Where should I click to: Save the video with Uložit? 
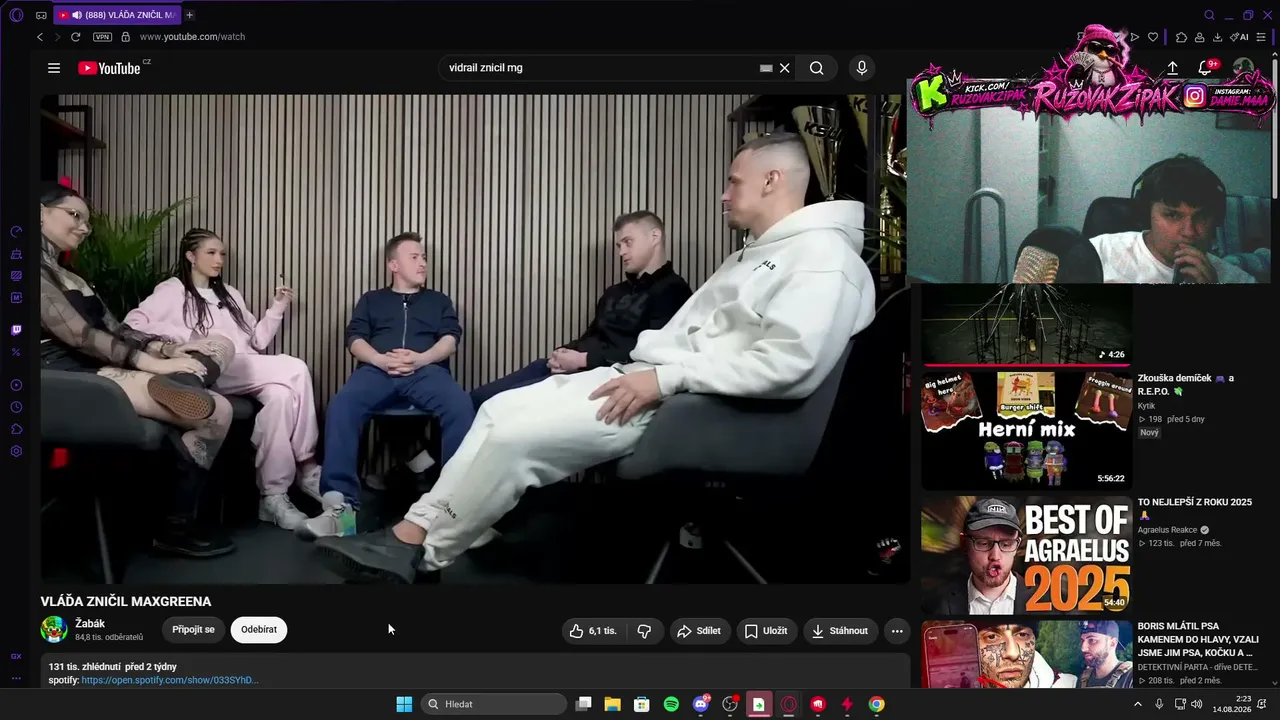coord(766,631)
